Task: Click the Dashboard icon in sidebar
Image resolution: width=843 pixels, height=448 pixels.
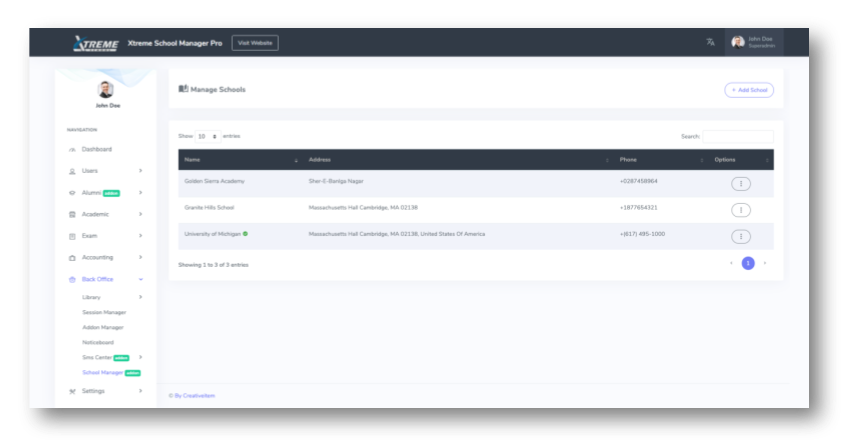Action: point(72,150)
